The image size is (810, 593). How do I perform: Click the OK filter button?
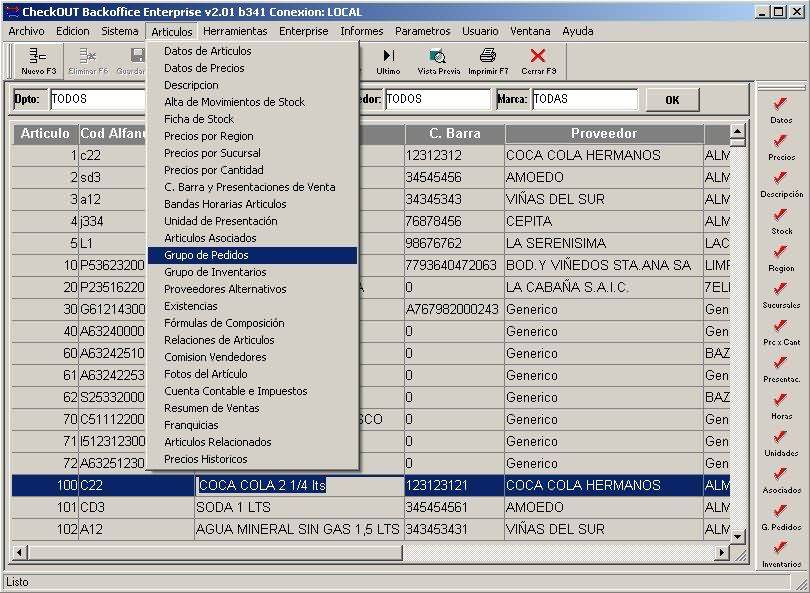(672, 100)
